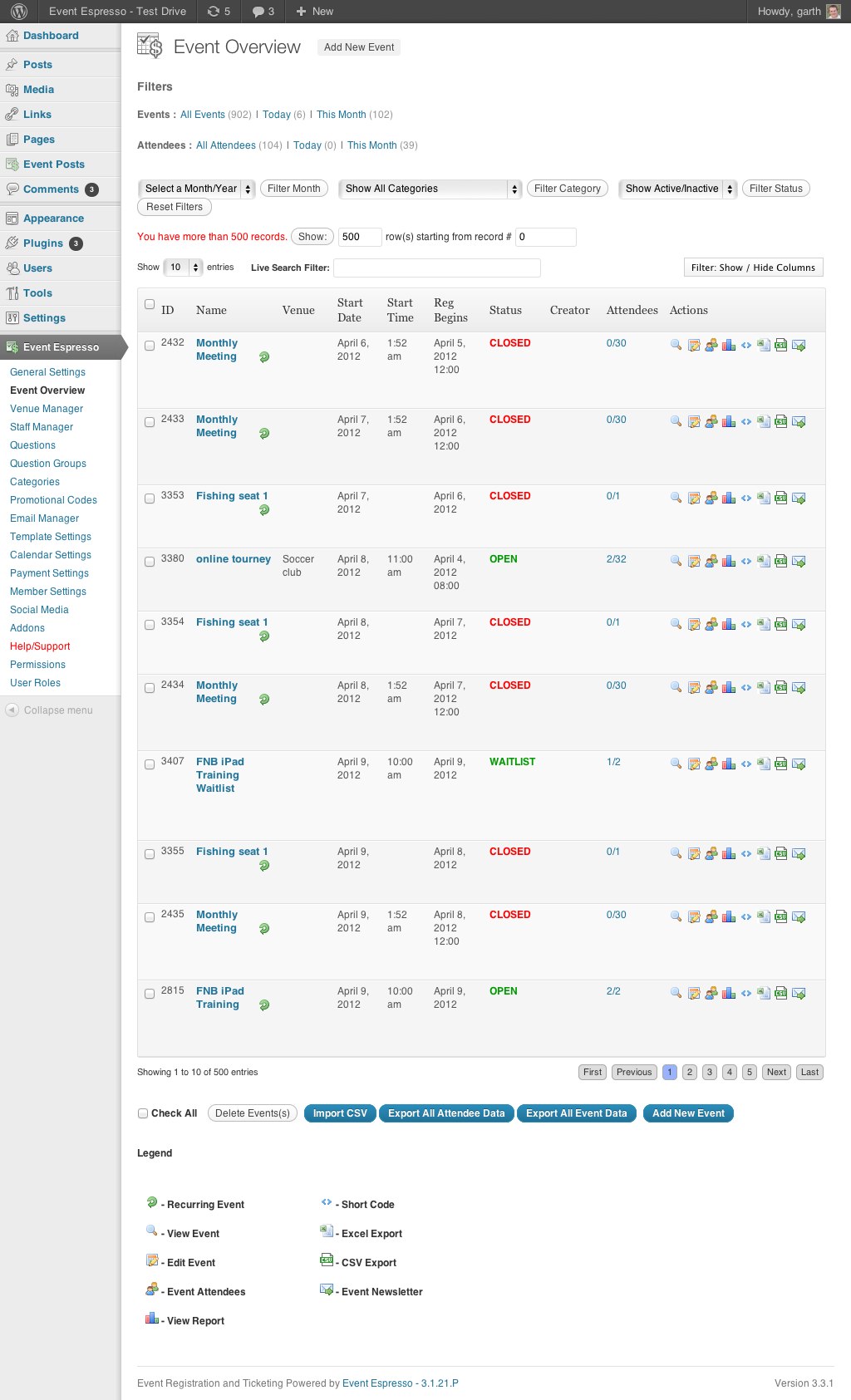This screenshot has height=1400, width=851.
Task: Click the Import CSV button
Action: [x=340, y=1113]
